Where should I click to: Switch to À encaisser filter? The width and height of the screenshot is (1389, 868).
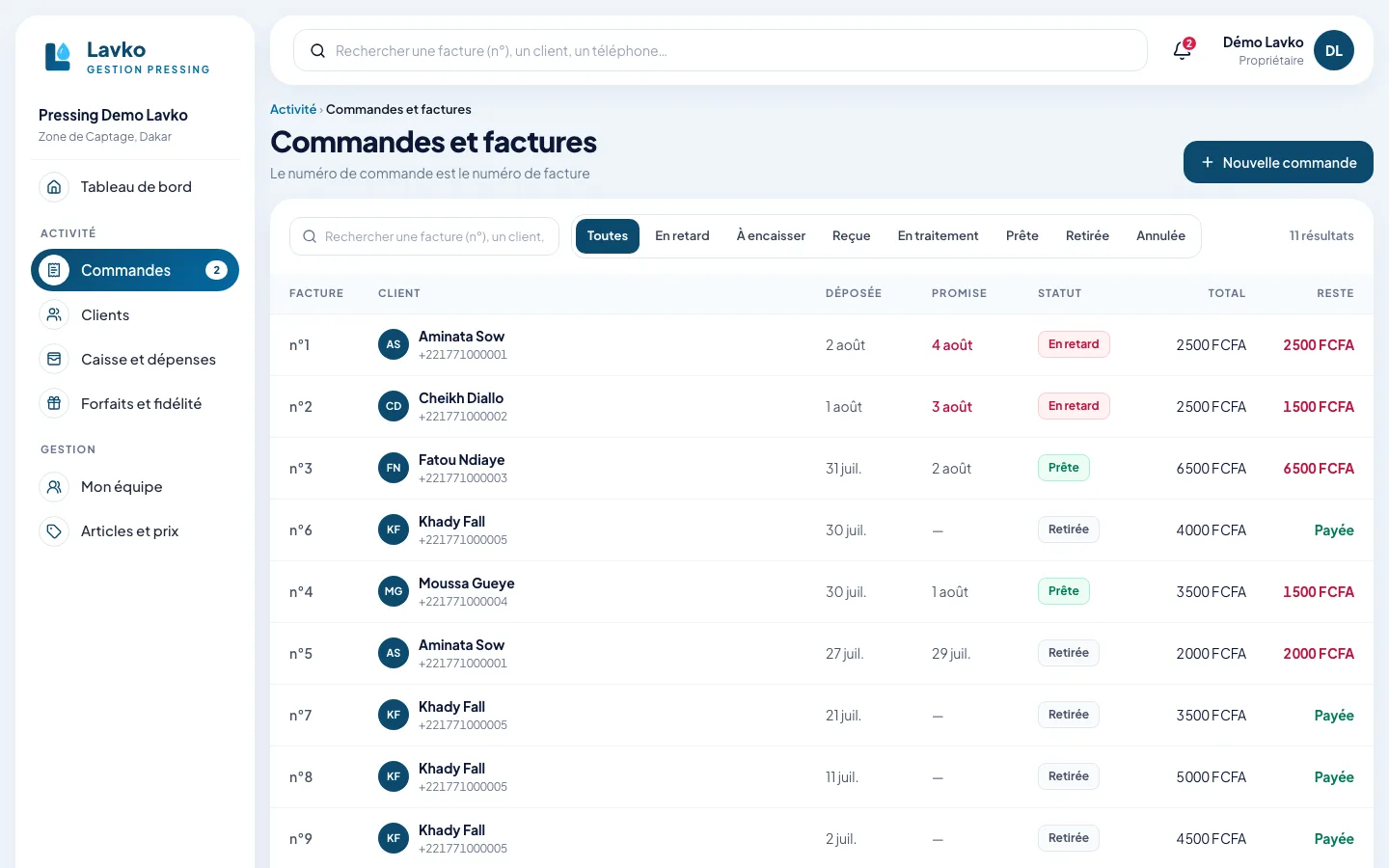click(771, 236)
